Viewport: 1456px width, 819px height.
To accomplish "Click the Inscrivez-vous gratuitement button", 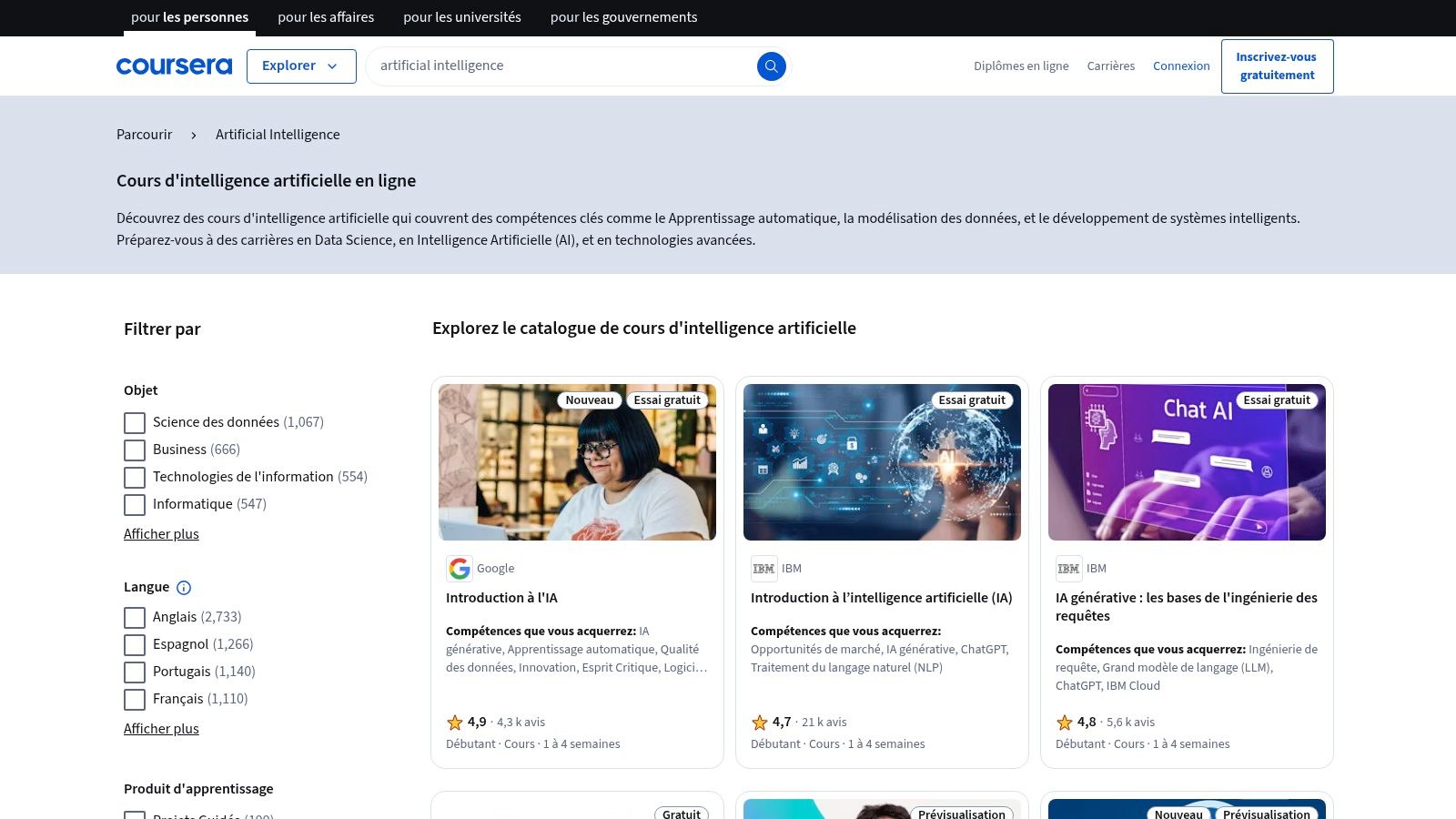I will (x=1277, y=66).
